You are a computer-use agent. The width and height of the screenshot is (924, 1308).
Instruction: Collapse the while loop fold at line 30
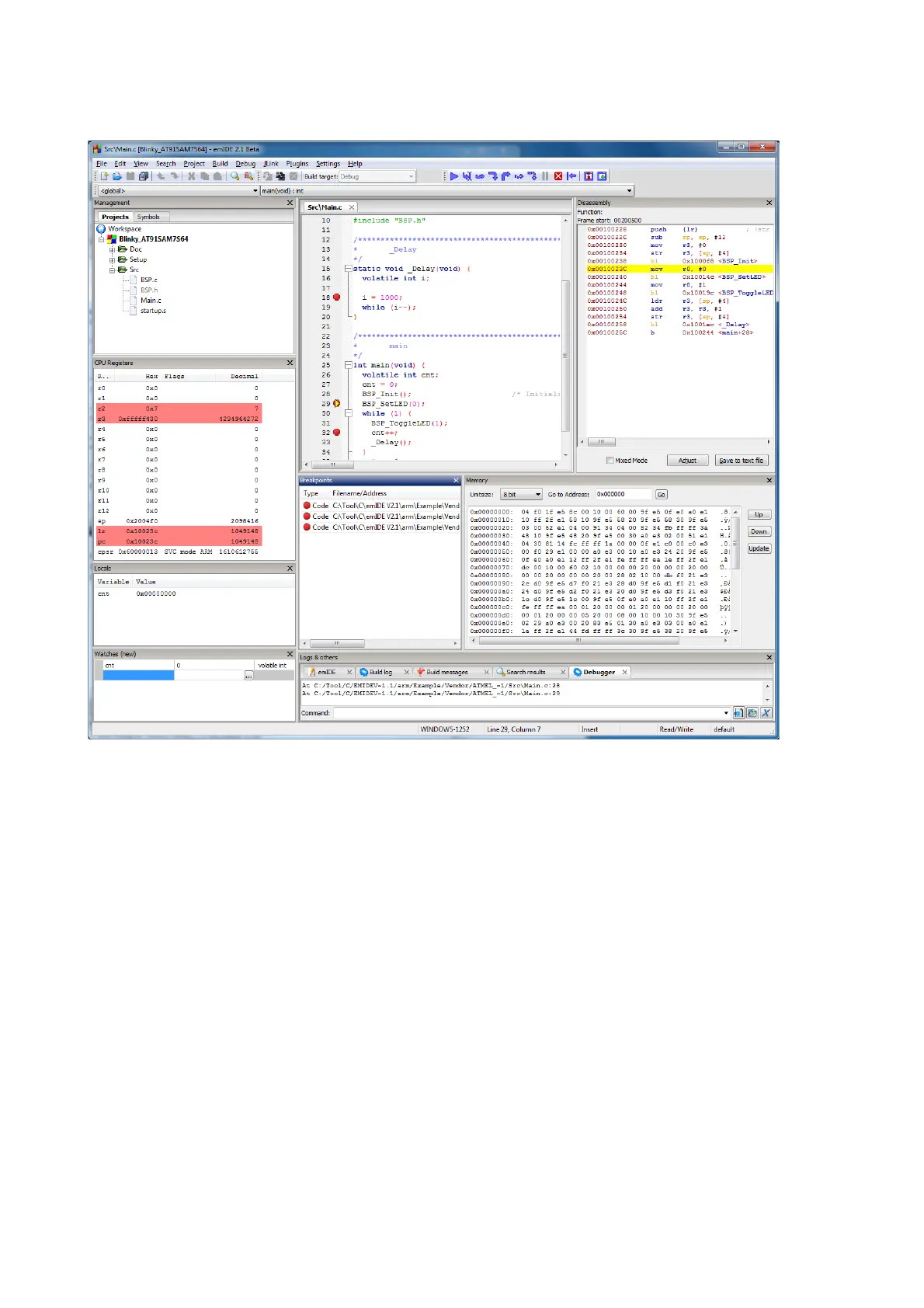tap(349, 413)
